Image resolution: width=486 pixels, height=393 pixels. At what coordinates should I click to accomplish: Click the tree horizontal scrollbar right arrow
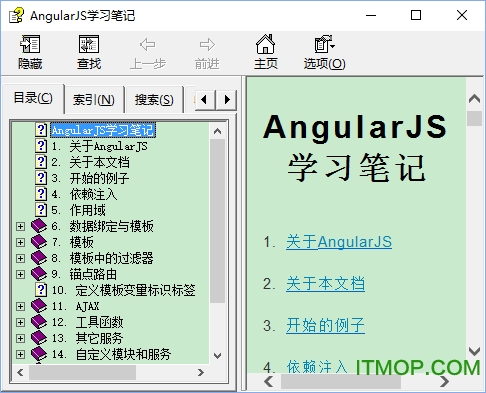tap(201, 372)
